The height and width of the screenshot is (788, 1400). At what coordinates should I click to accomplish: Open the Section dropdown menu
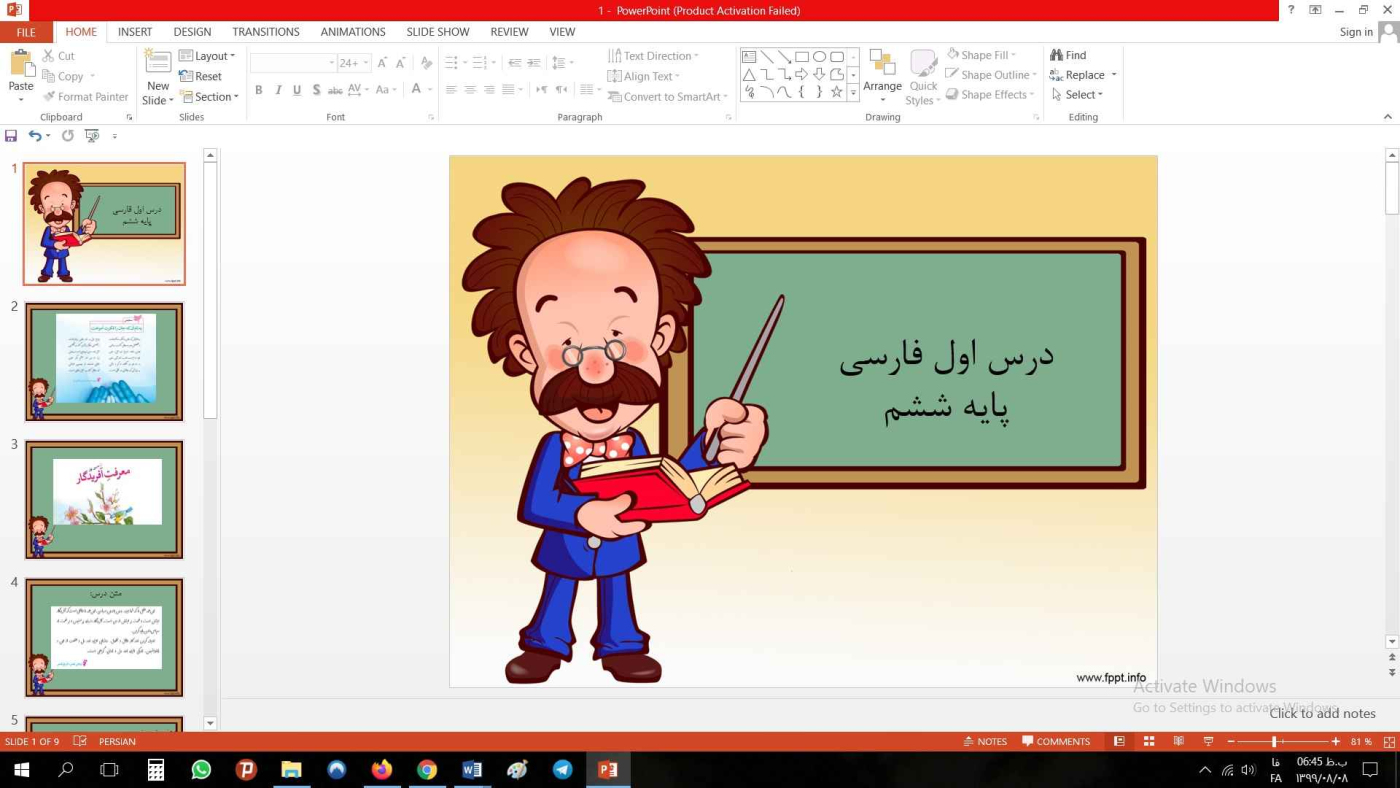pos(209,97)
